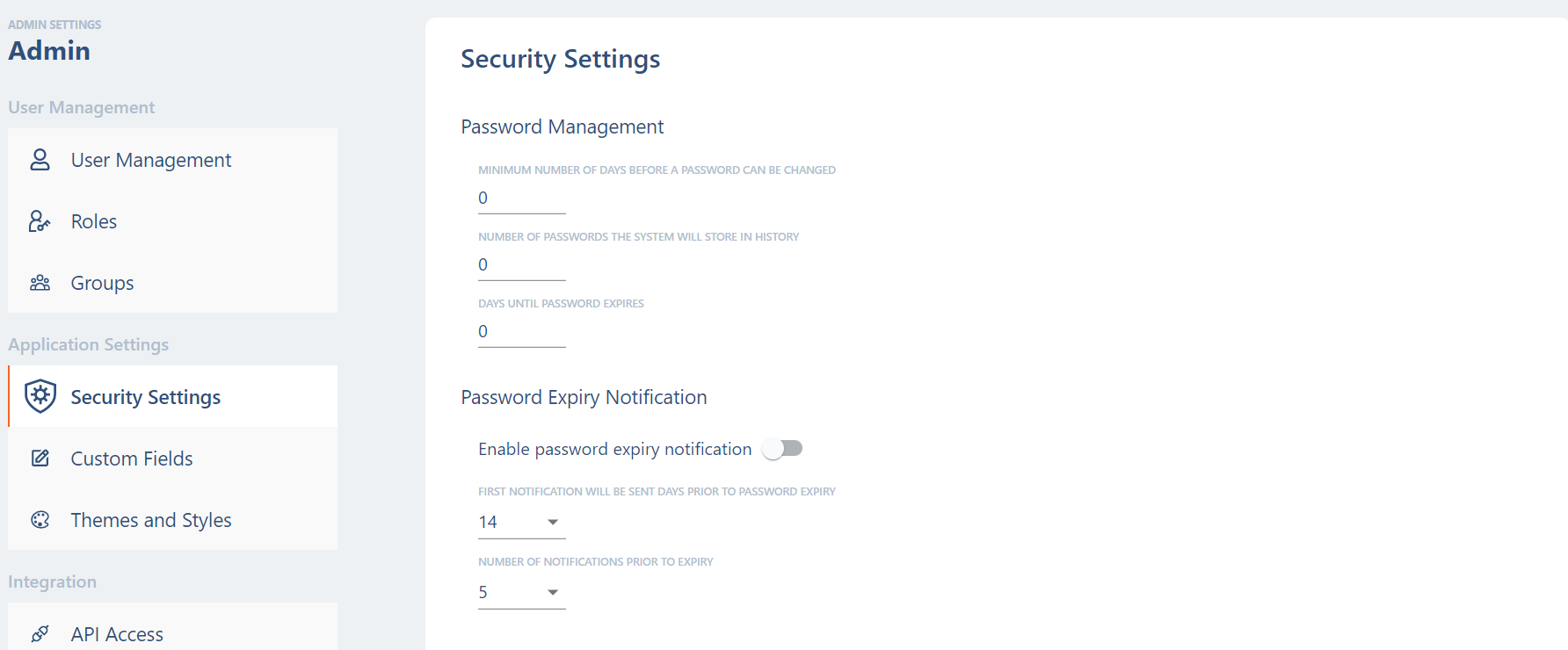Click 'User Management' group label heading
Image resolution: width=1568 pixels, height=650 pixels.
click(82, 107)
